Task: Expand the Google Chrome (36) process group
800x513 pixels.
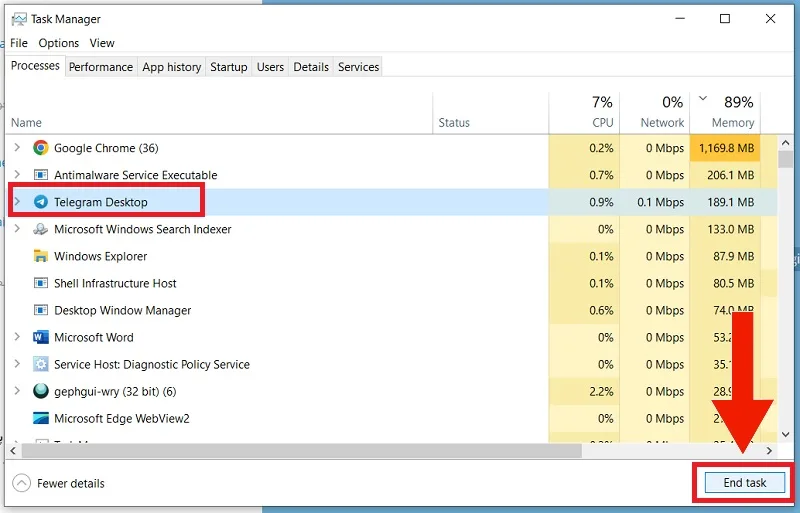Action: 17,148
